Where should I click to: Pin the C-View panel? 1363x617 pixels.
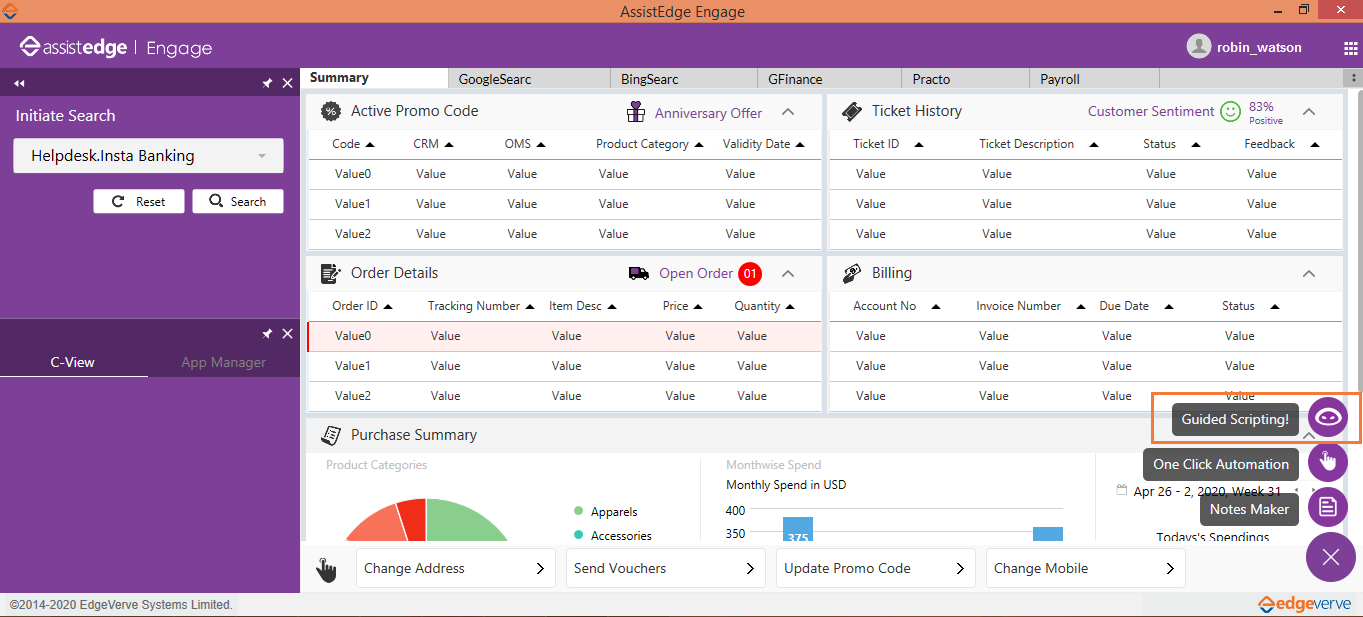click(267, 333)
